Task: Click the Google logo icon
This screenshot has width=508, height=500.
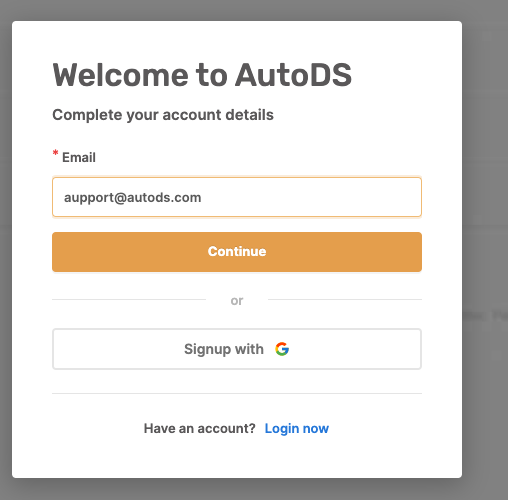Action: tap(282, 349)
